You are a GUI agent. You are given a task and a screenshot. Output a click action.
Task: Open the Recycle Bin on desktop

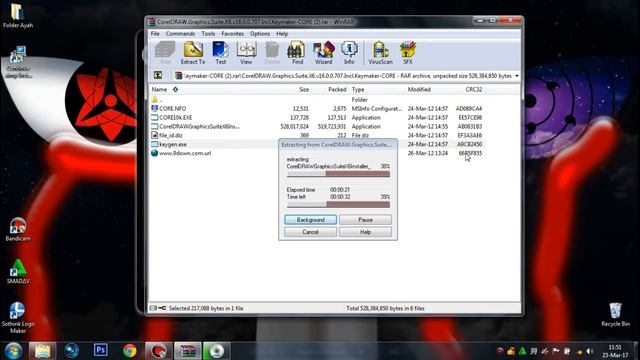pos(615,315)
